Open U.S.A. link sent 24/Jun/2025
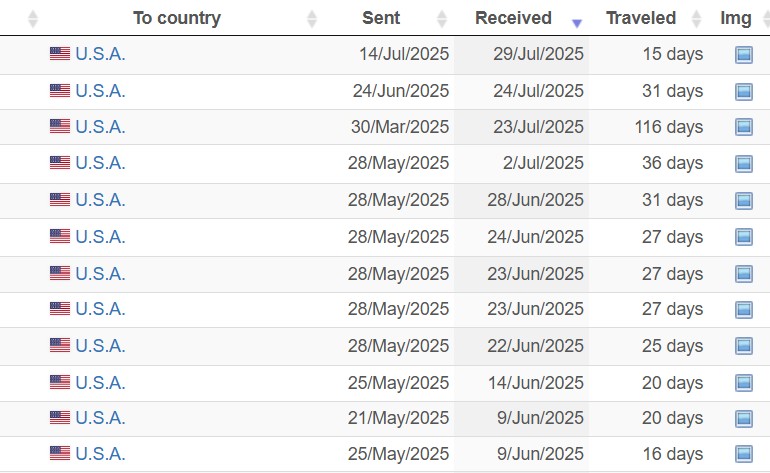This screenshot has height=473, width=770. [100, 91]
